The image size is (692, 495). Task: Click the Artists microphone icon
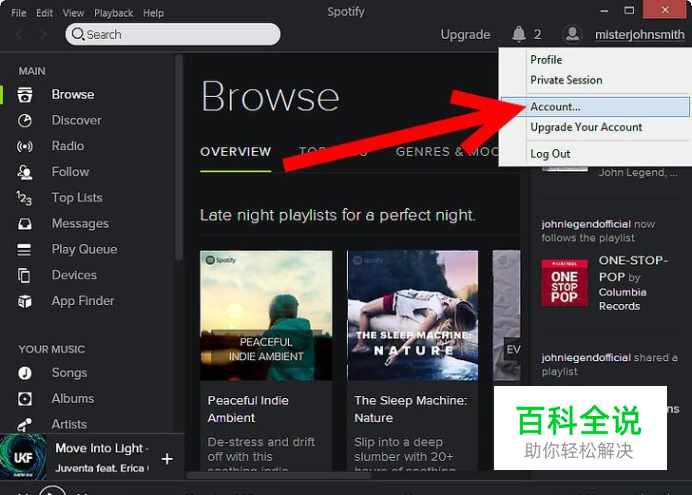24,424
